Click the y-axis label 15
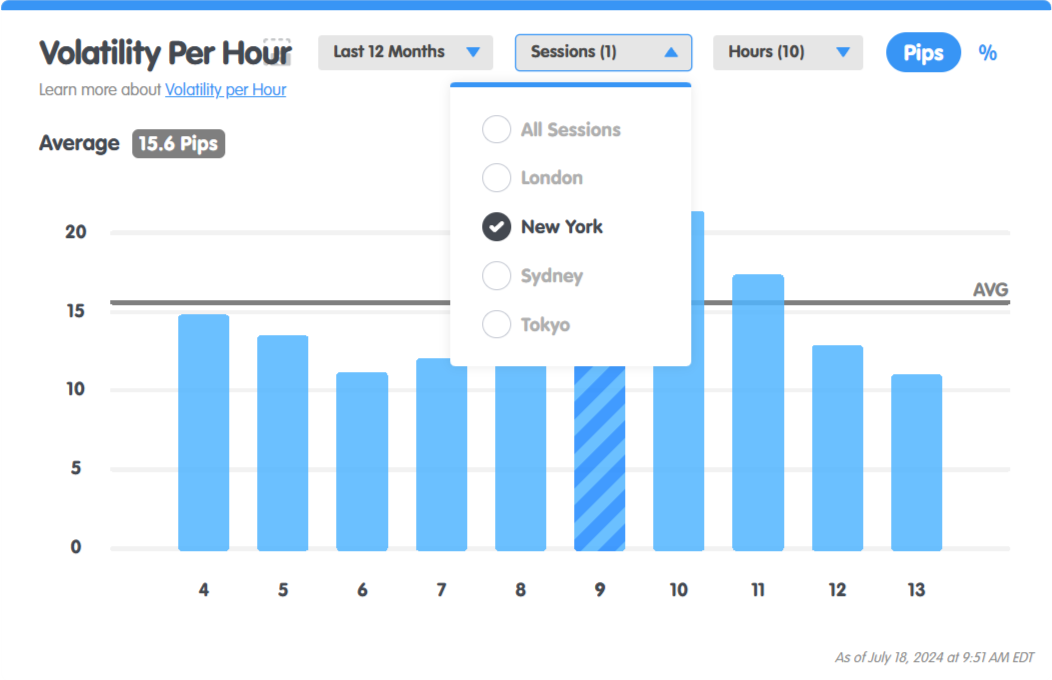Screen dimensions: 1052x680 tap(76, 311)
